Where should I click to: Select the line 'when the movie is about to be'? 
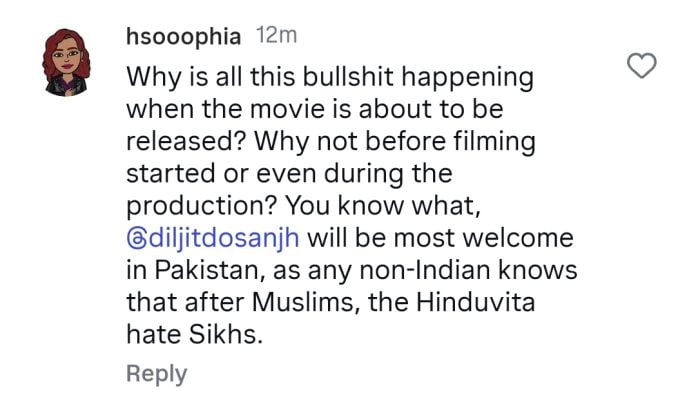315,109
